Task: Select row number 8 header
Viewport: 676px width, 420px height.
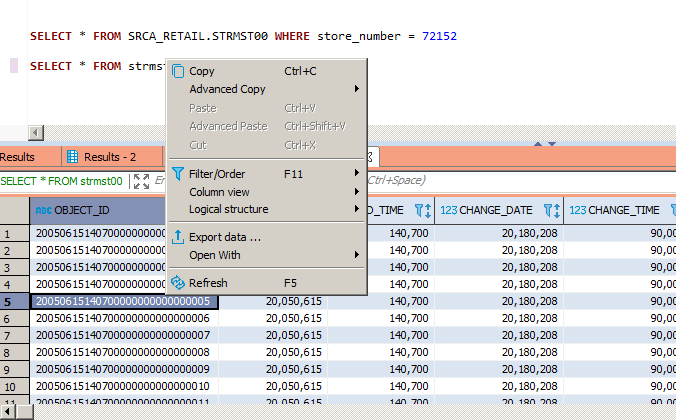Action: tap(15, 353)
